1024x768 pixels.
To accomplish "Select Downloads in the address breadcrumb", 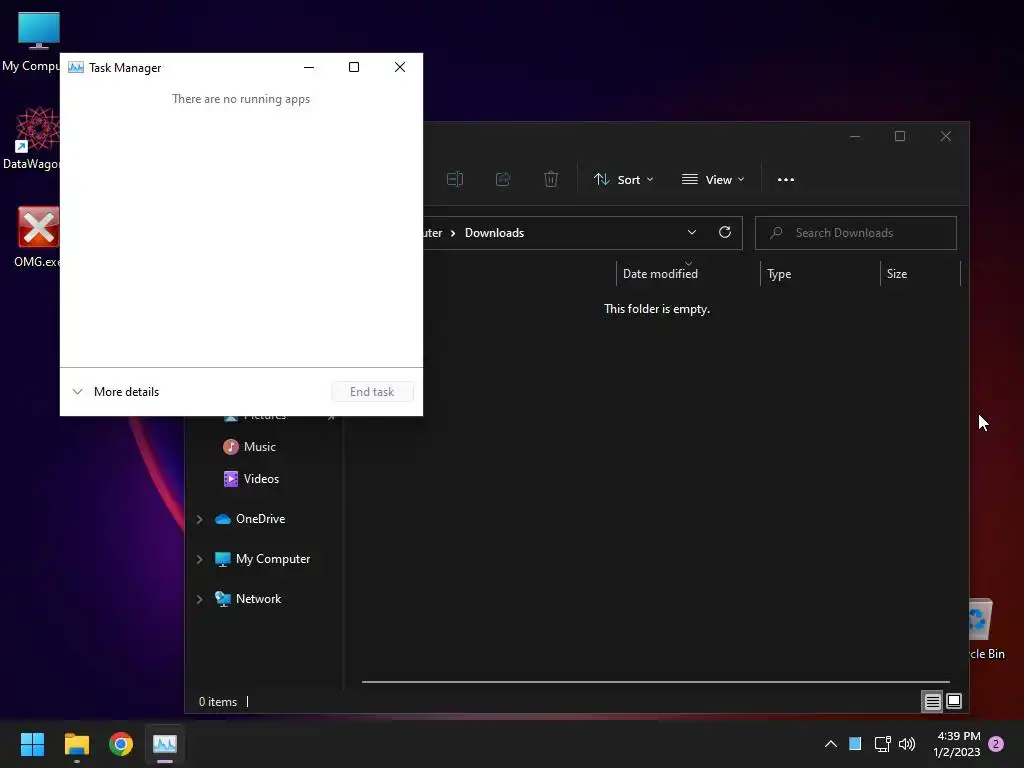I will 494,233.
